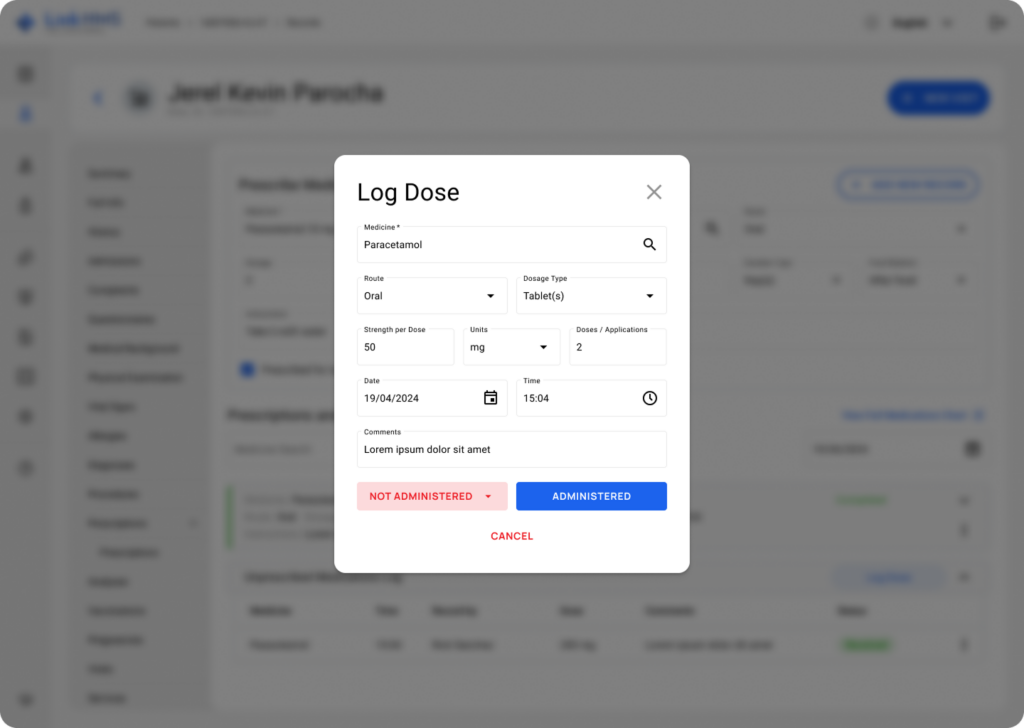Open the calendar date picker icon
The height and width of the screenshot is (728, 1024).
[490, 398]
